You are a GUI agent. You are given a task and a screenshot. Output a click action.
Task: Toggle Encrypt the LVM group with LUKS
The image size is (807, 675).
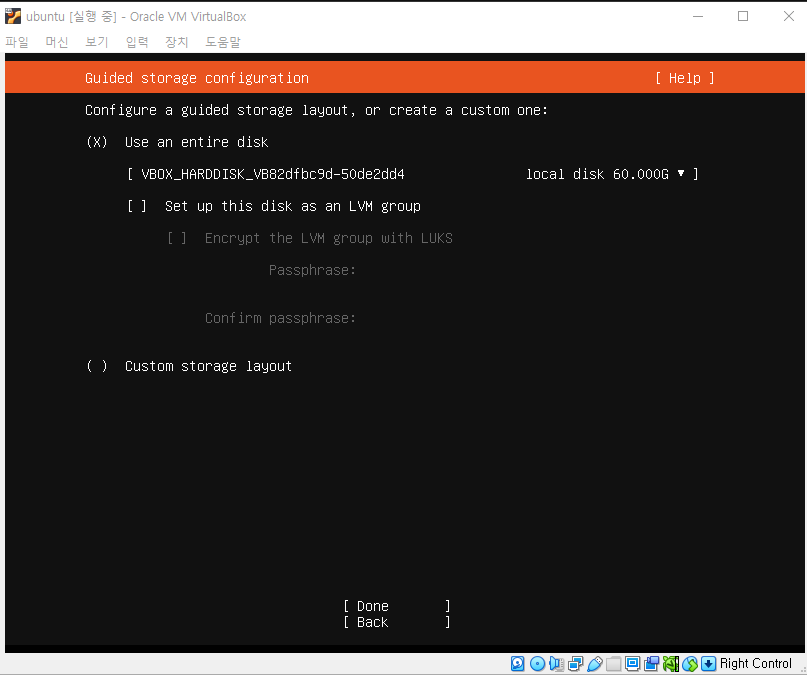[310, 238]
